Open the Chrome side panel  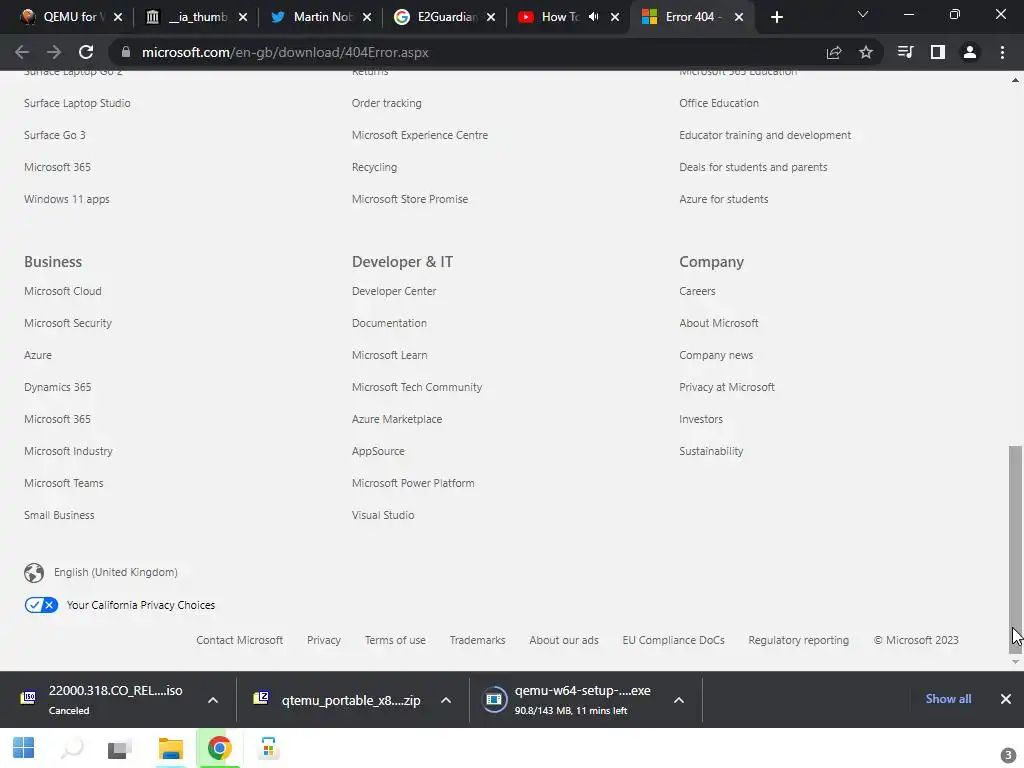(938, 52)
